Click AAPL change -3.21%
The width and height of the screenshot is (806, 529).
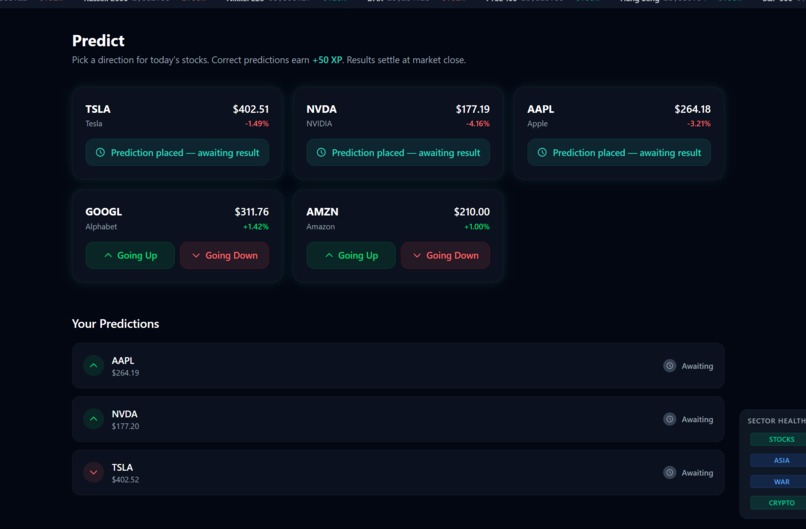pos(699,124)
